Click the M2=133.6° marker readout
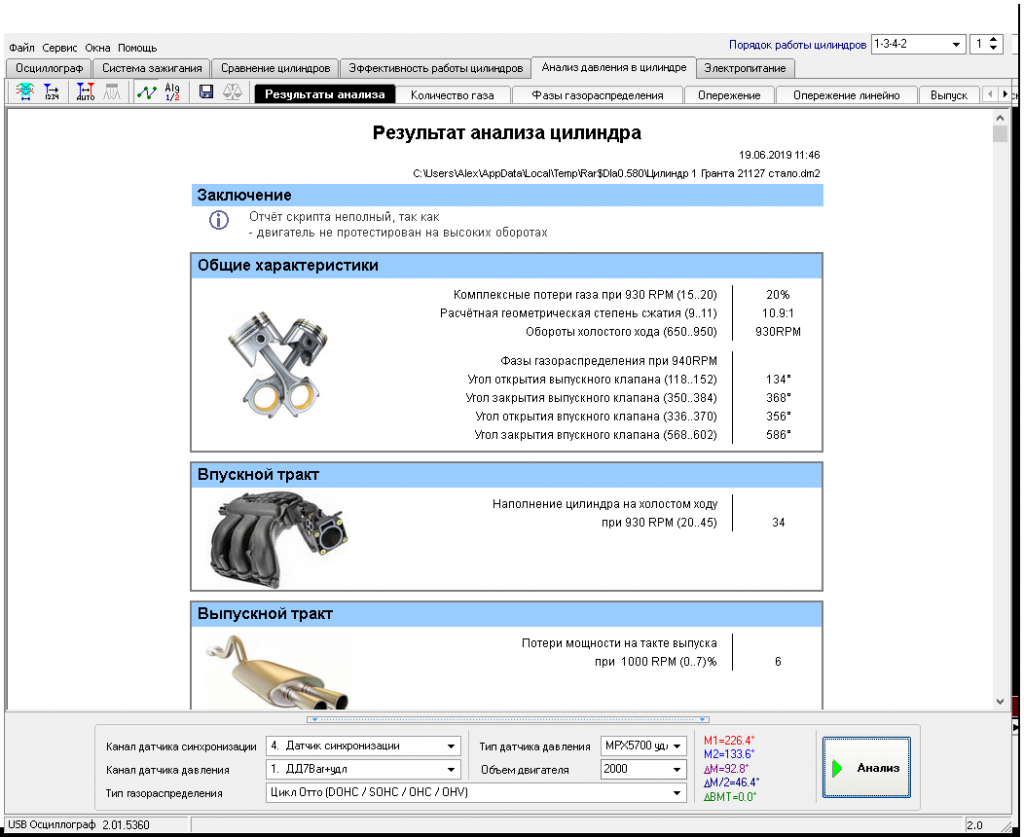This screenshot has height=837, width=1024. click(729, 754)
